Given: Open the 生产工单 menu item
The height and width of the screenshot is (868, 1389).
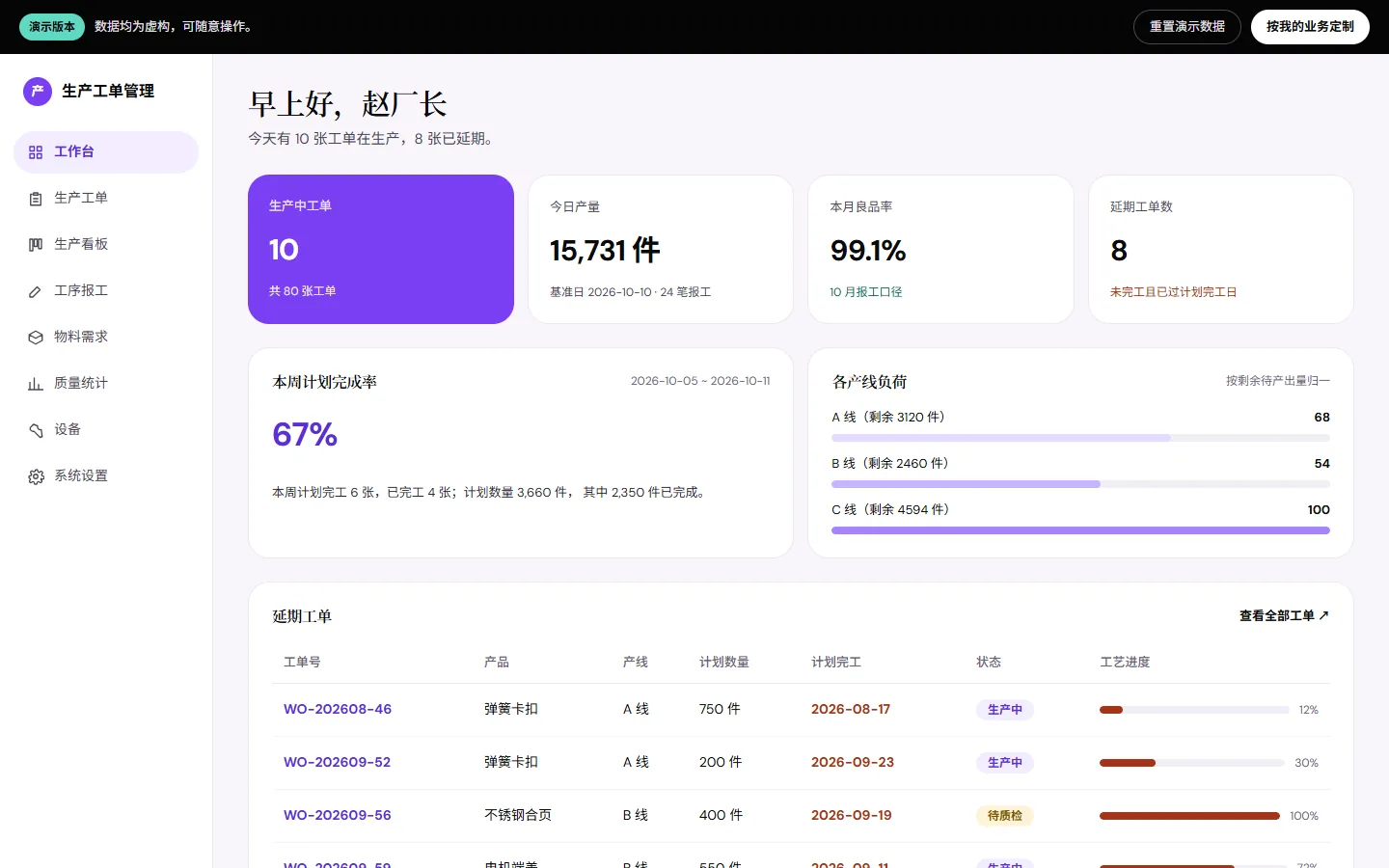Looking at the screenshot, I should click(106, 199).
